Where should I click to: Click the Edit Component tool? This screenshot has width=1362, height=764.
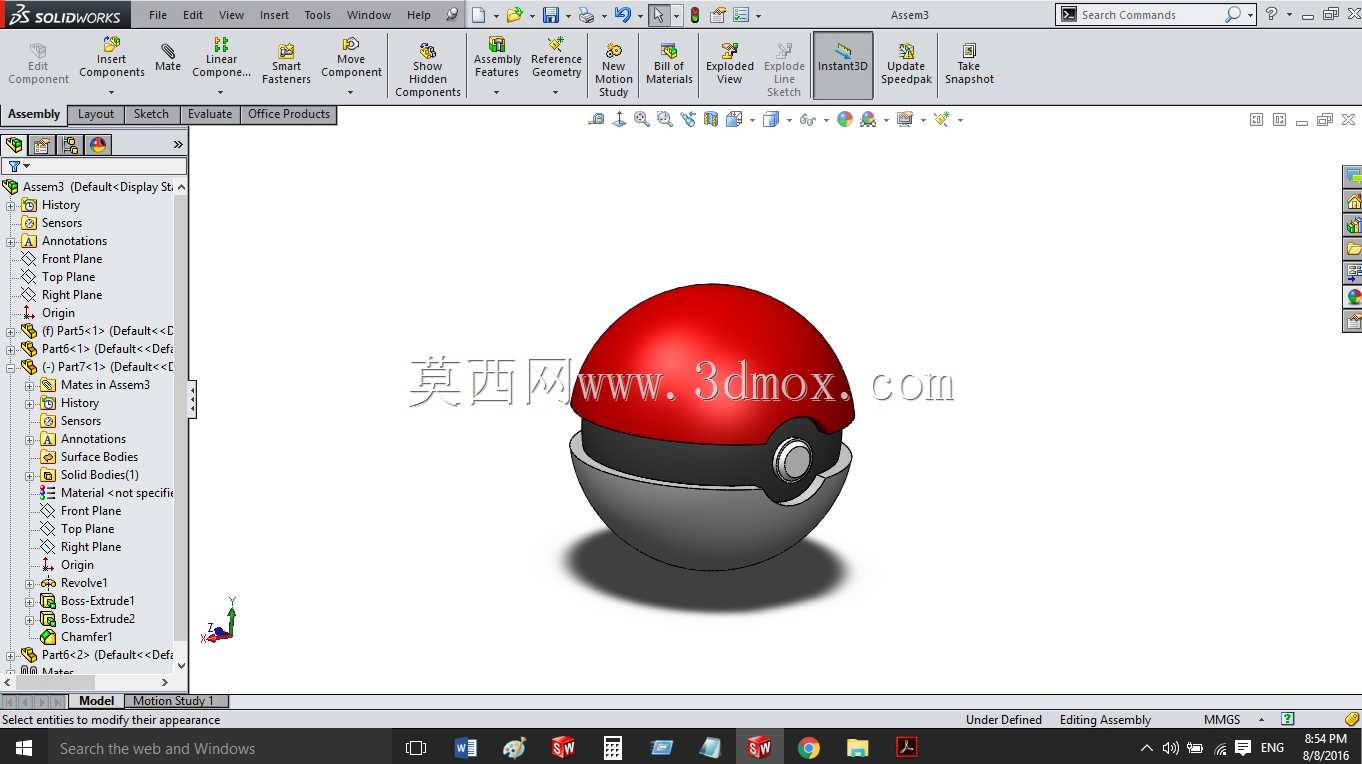click(38, 64)
